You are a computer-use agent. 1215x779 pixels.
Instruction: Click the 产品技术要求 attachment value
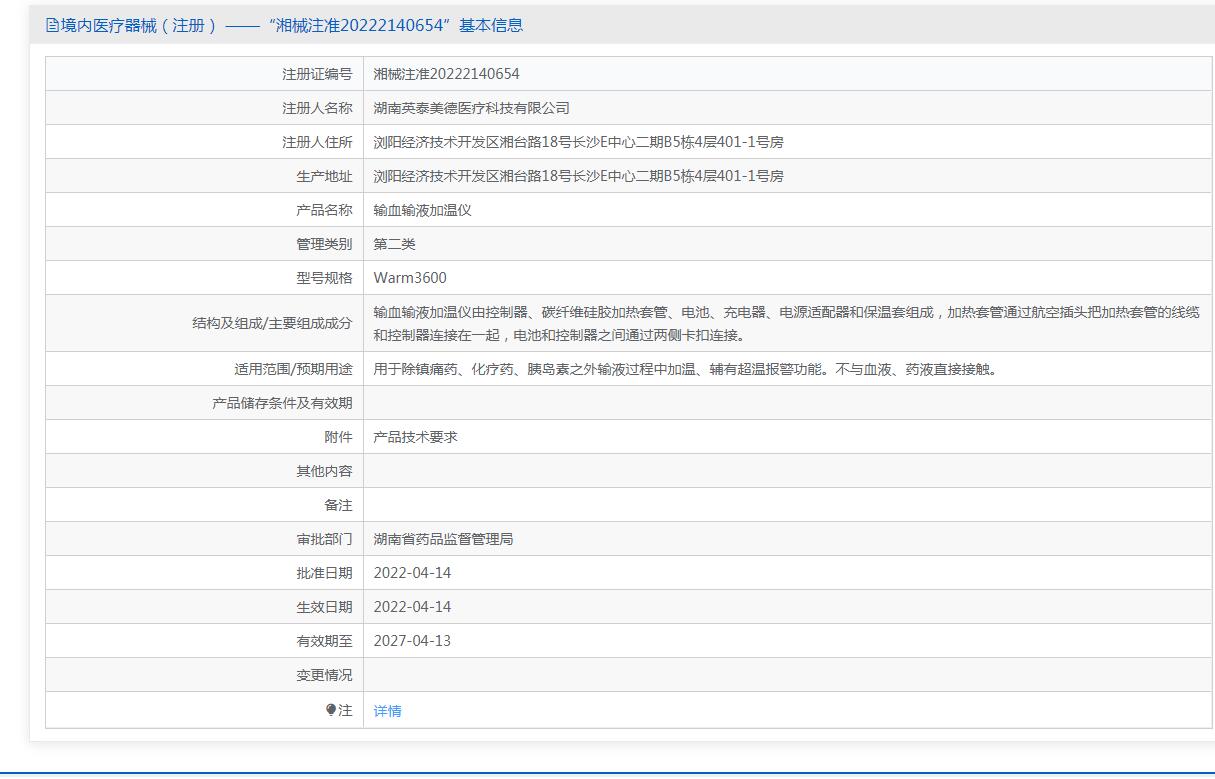click(415, 437)
